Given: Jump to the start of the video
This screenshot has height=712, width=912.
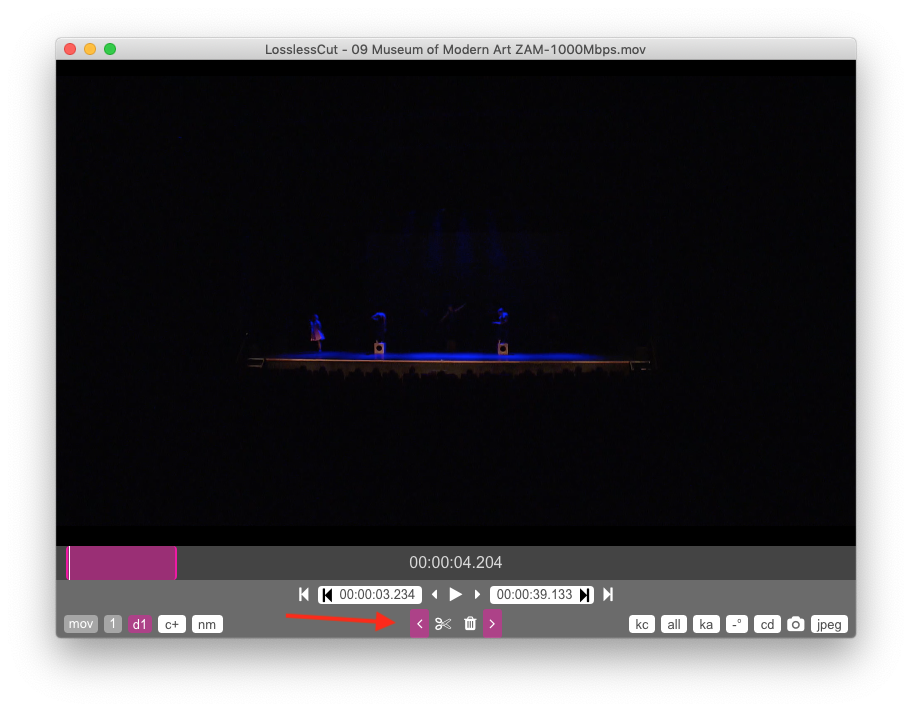Looking at the screenshot, I should click(304, 594).
